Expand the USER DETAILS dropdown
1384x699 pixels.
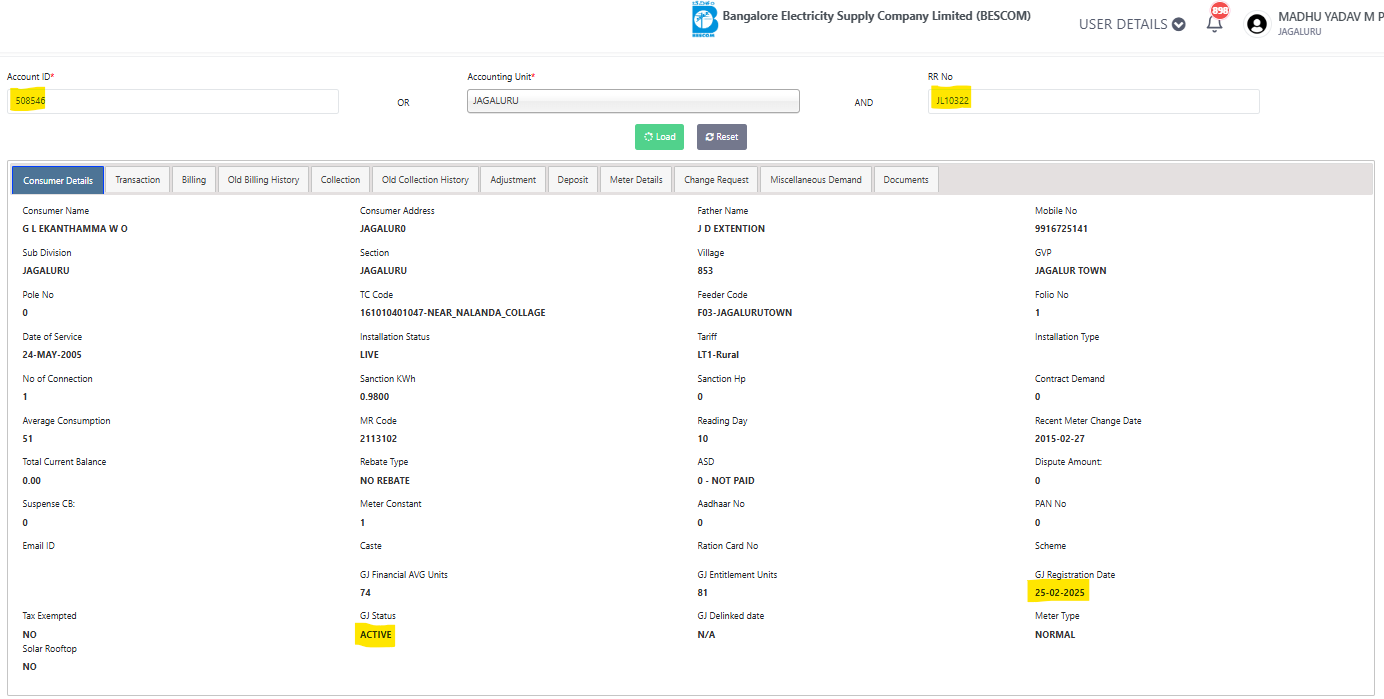pos(1132,24)
